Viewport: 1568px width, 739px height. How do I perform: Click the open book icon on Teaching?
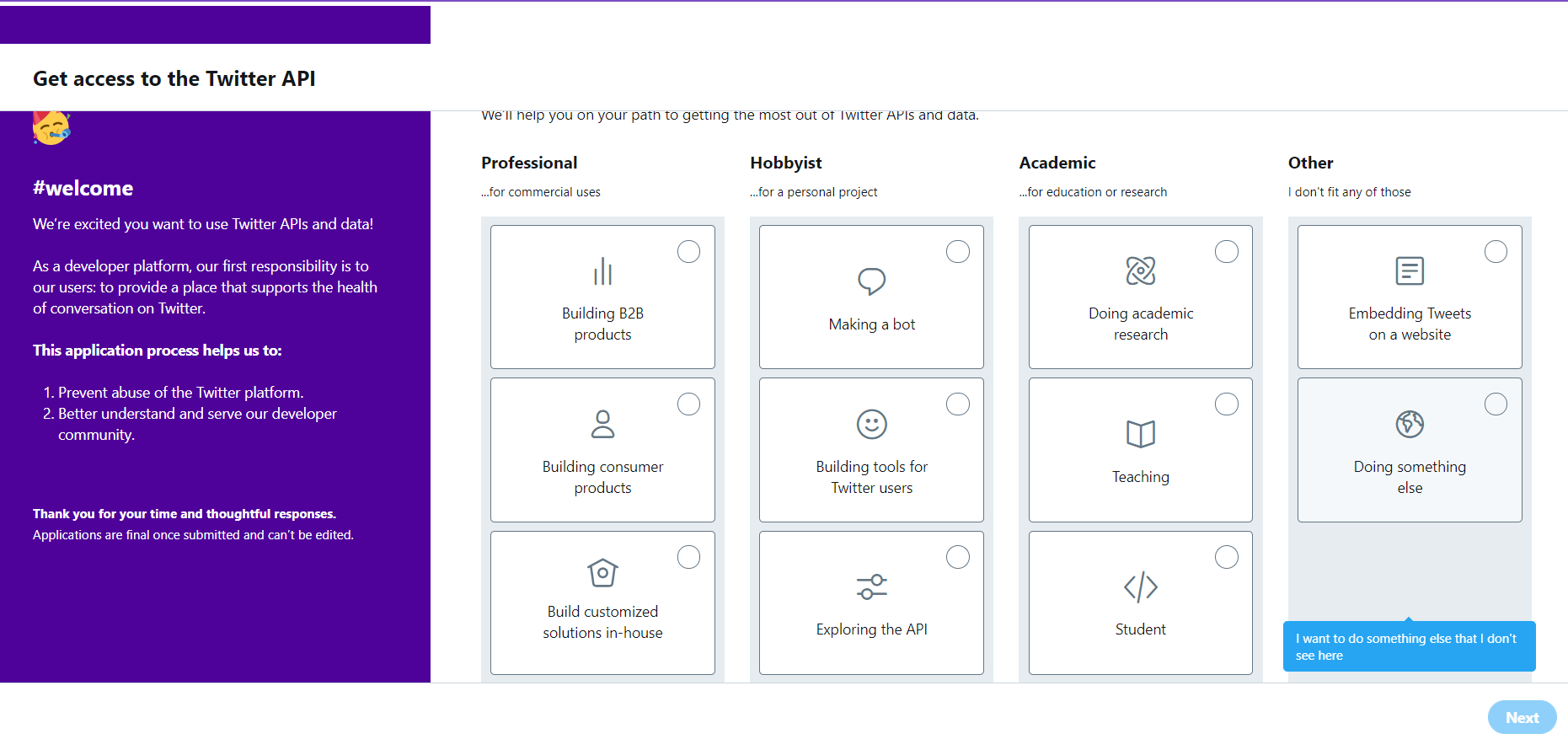1141,433
